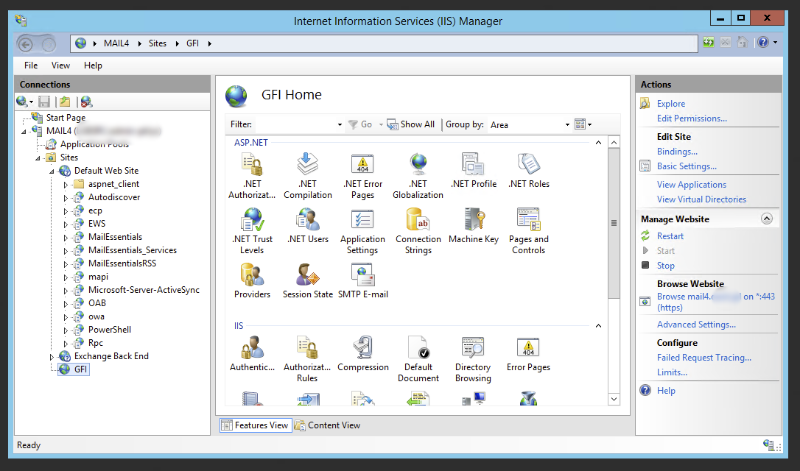Open the .NET Users feature
The image size is (800, 471).
(308, 226)
